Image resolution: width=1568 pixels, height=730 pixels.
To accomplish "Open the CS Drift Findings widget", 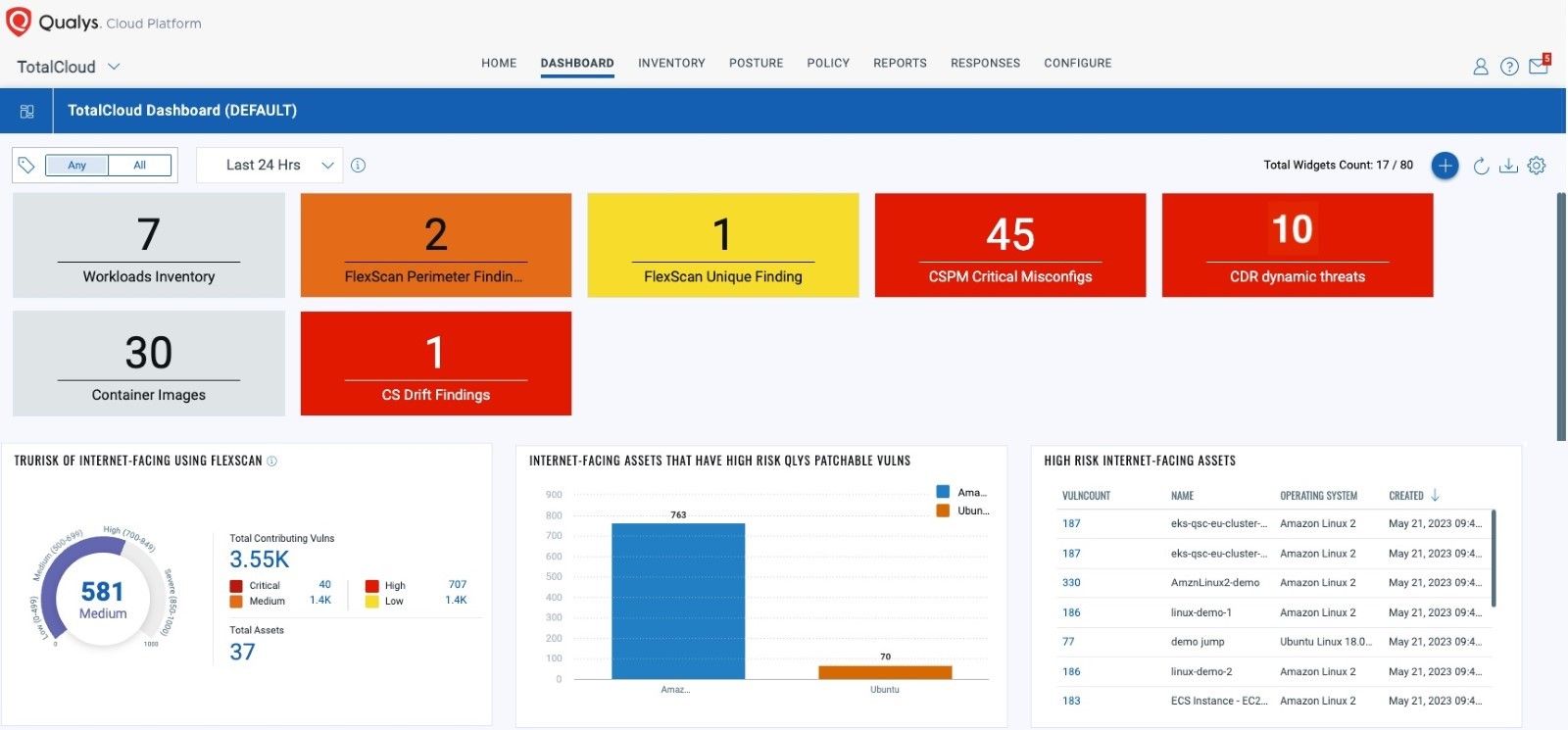I will click(436, 364).
